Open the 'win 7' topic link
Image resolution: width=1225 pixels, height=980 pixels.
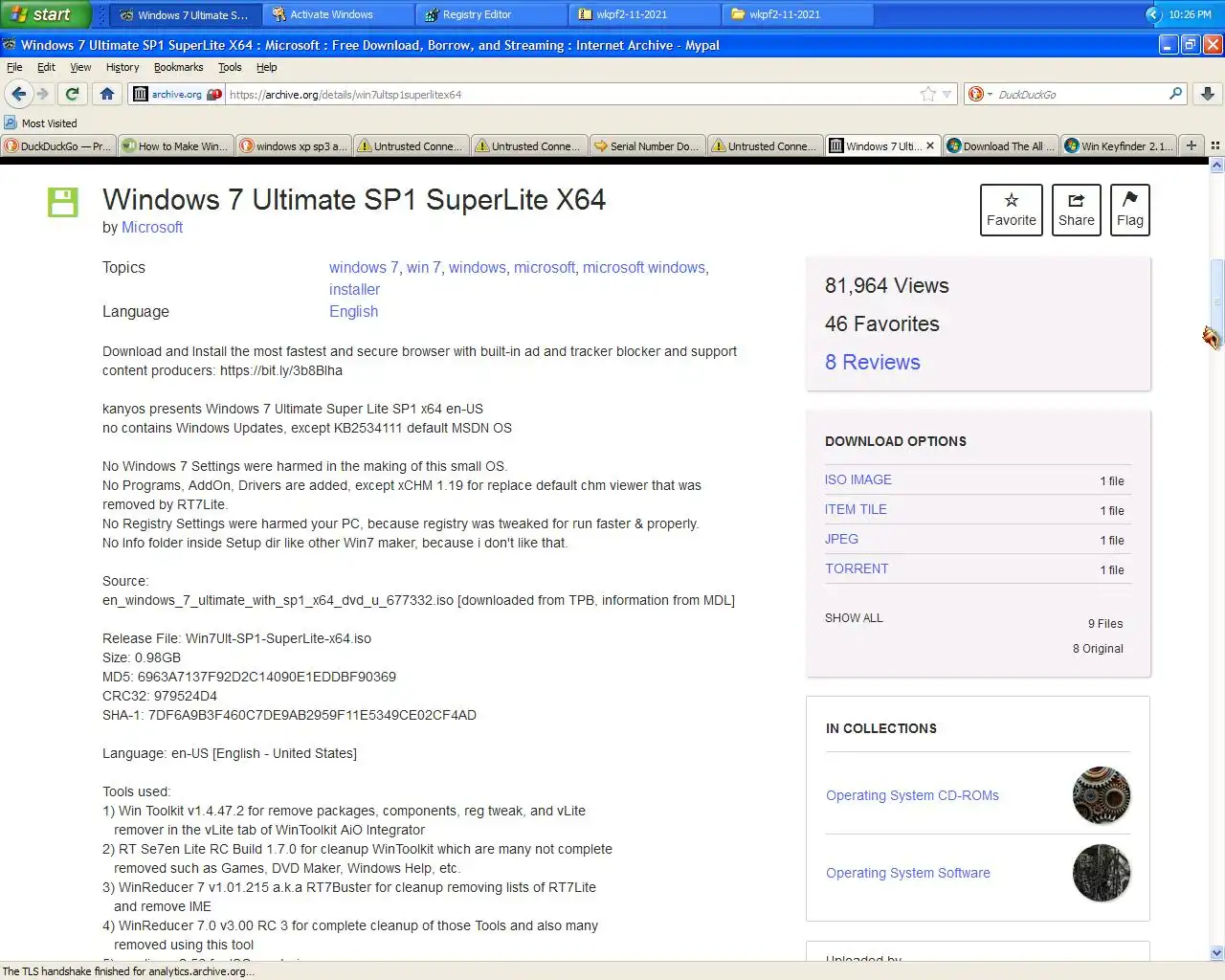click(423, 268)
